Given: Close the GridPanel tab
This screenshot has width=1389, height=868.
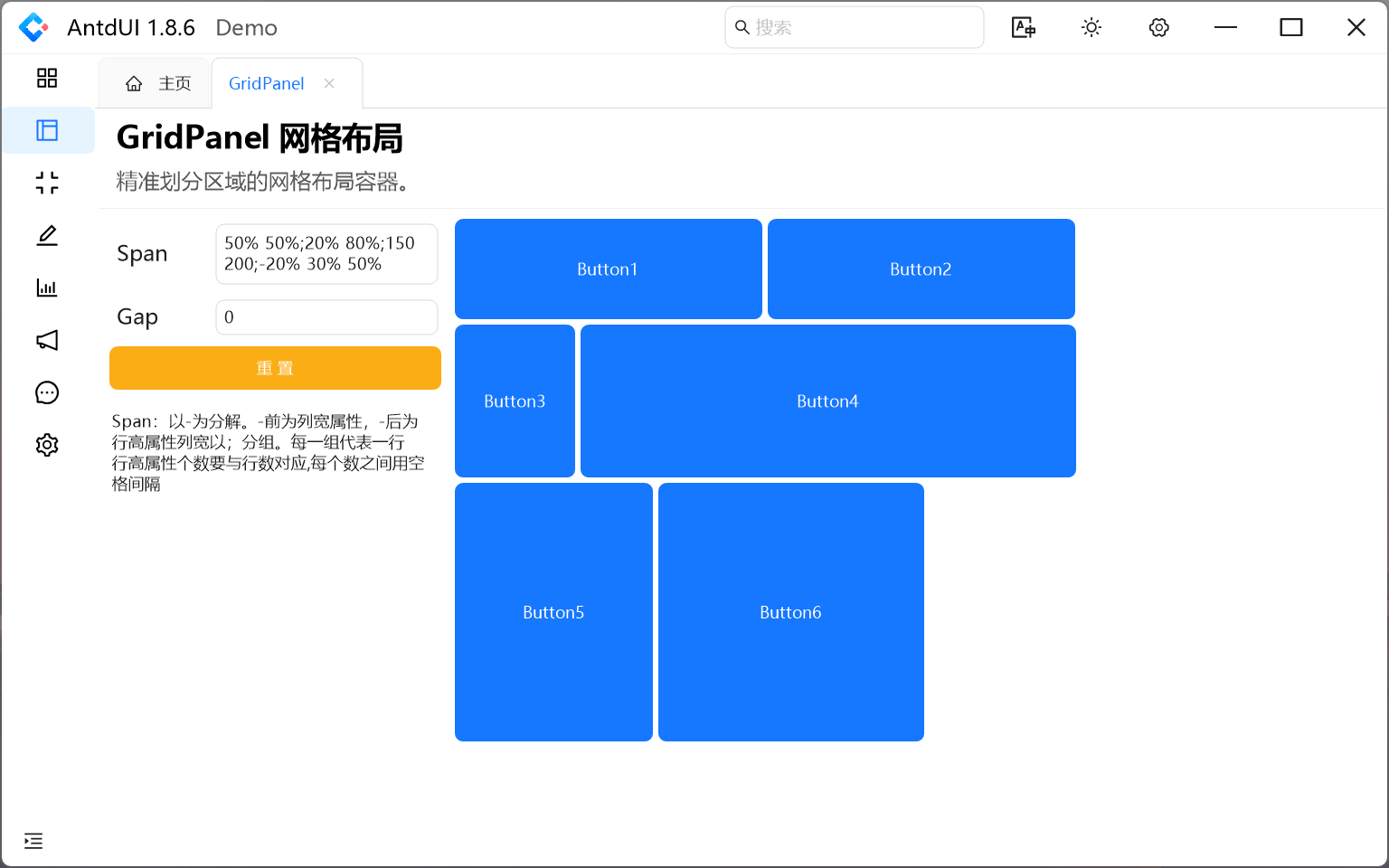Looking at the screenshot, I should [329, 83].
